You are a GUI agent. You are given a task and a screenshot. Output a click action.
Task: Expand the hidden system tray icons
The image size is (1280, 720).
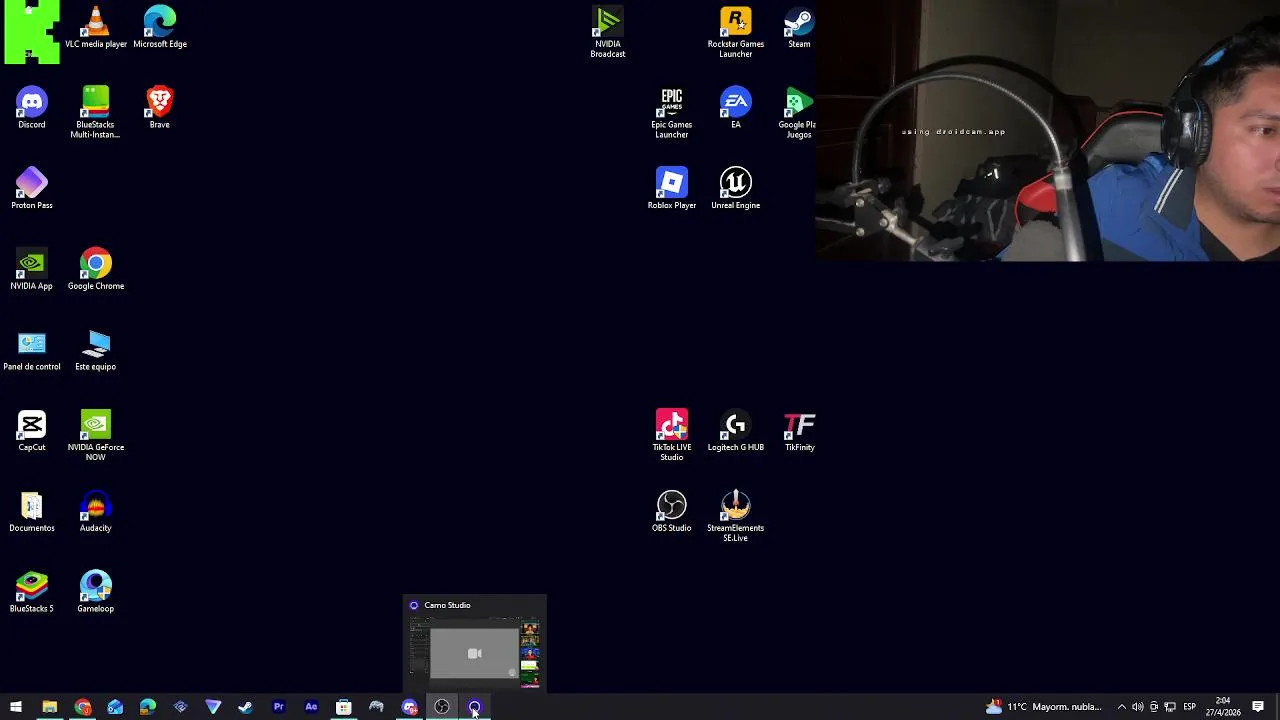(x=1121, y=707)
